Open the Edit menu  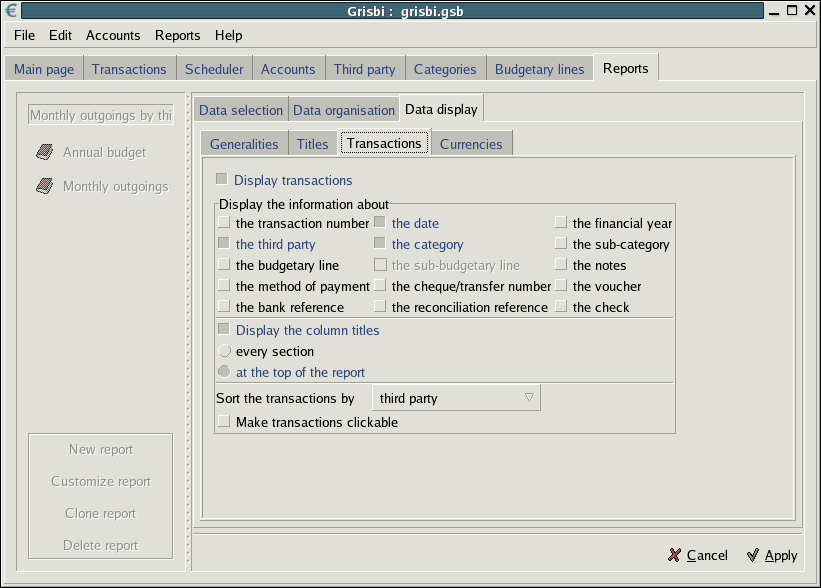(x=60, y=35)
